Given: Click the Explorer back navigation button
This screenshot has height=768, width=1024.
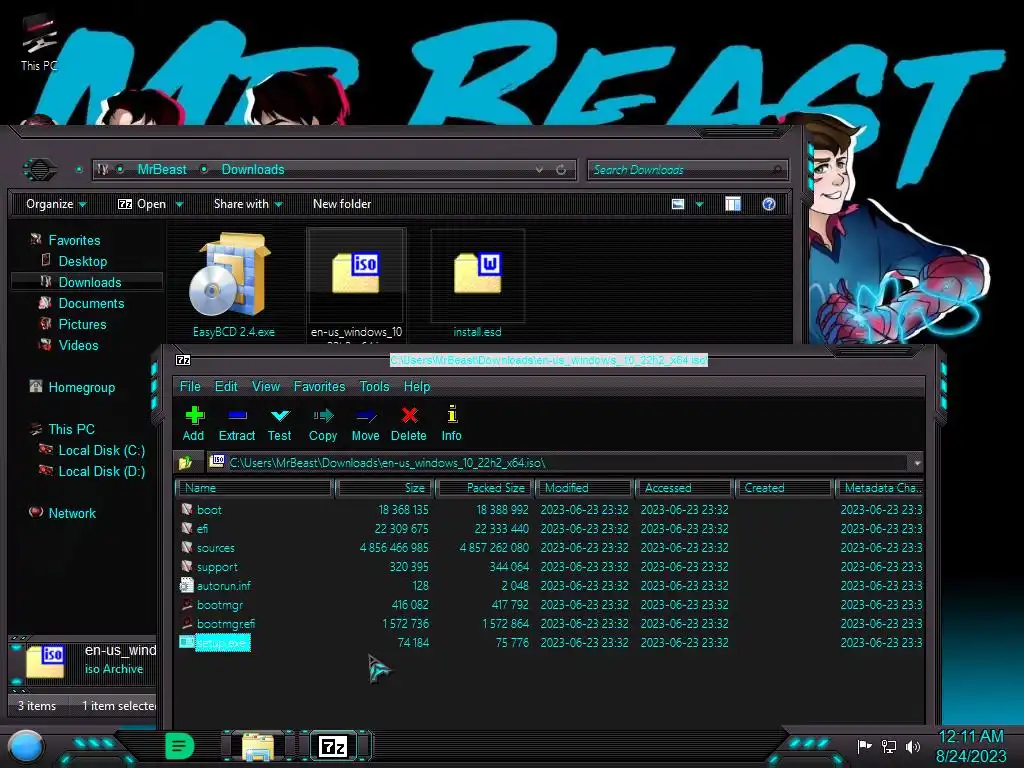Looking at the screenshot, I should click(40, 170).
